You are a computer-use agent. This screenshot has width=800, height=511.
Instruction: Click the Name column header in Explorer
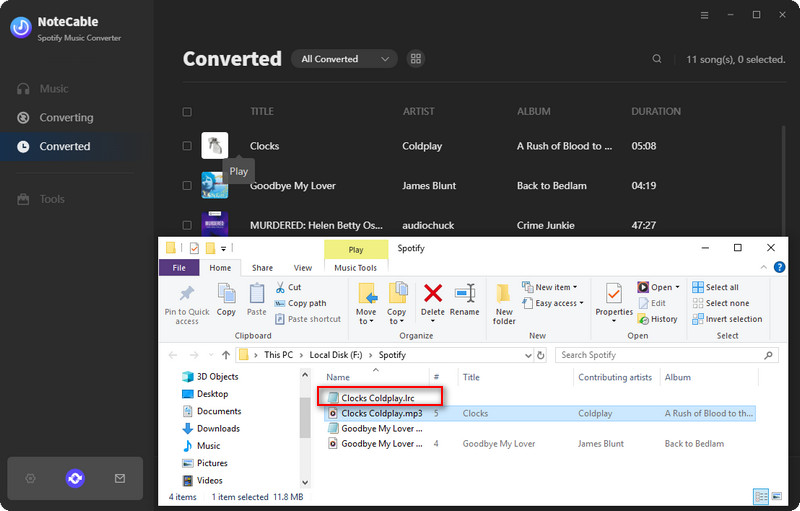click(x=338, y=377)
